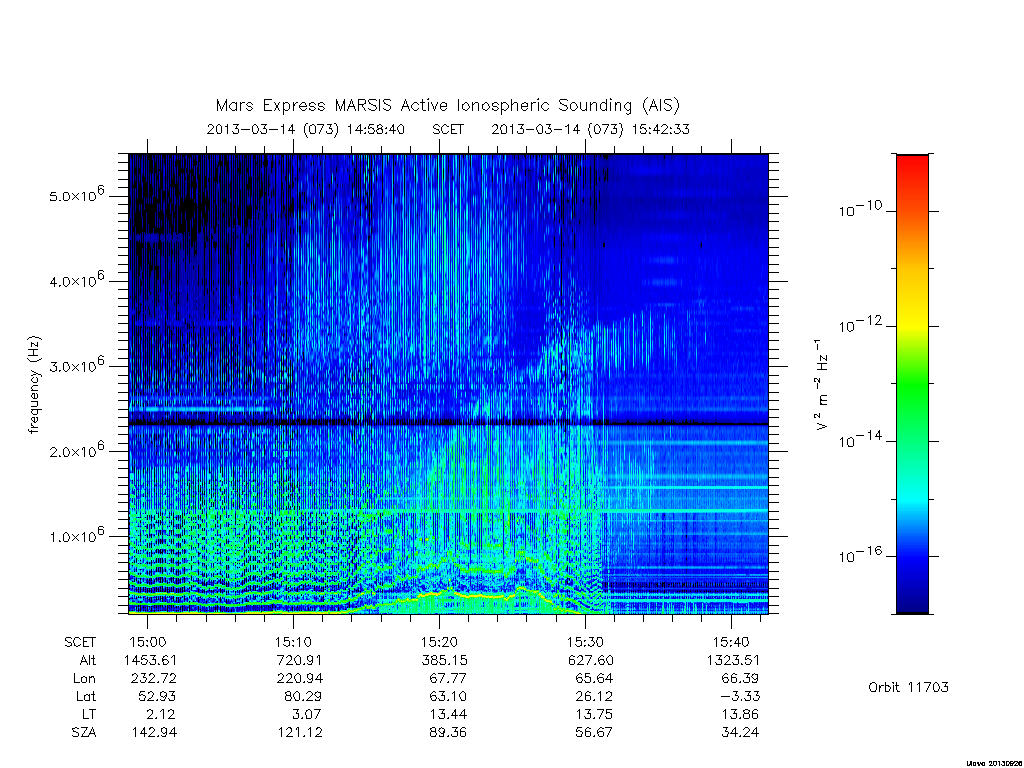Click SCET between the start and end times
The height and width of the screenshot is (768, 1024).
pos(448,129)
